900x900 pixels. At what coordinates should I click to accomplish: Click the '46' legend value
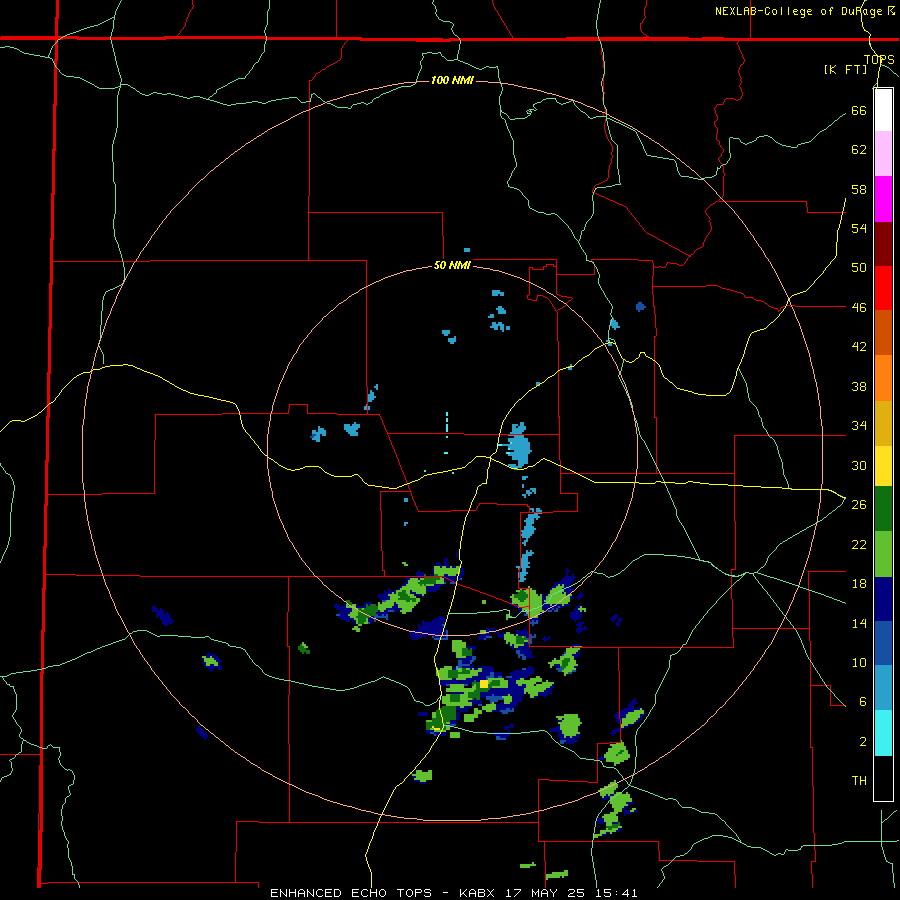(x=859, y=308)
